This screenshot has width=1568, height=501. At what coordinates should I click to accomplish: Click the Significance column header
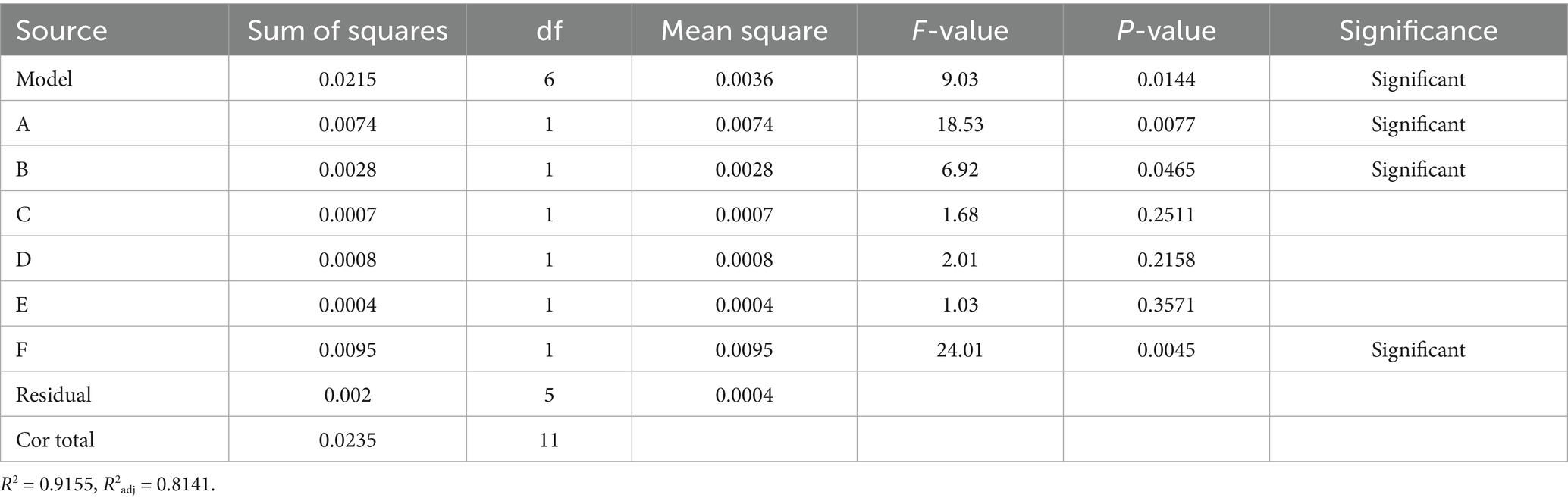point(1418,30)
